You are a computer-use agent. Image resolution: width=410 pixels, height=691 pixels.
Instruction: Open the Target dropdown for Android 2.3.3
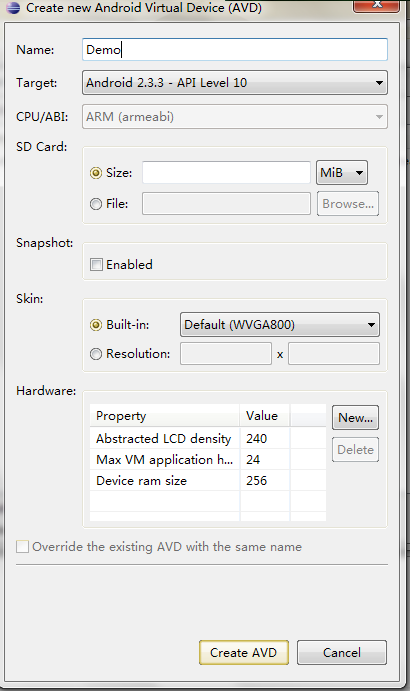[x=235, y=82]
